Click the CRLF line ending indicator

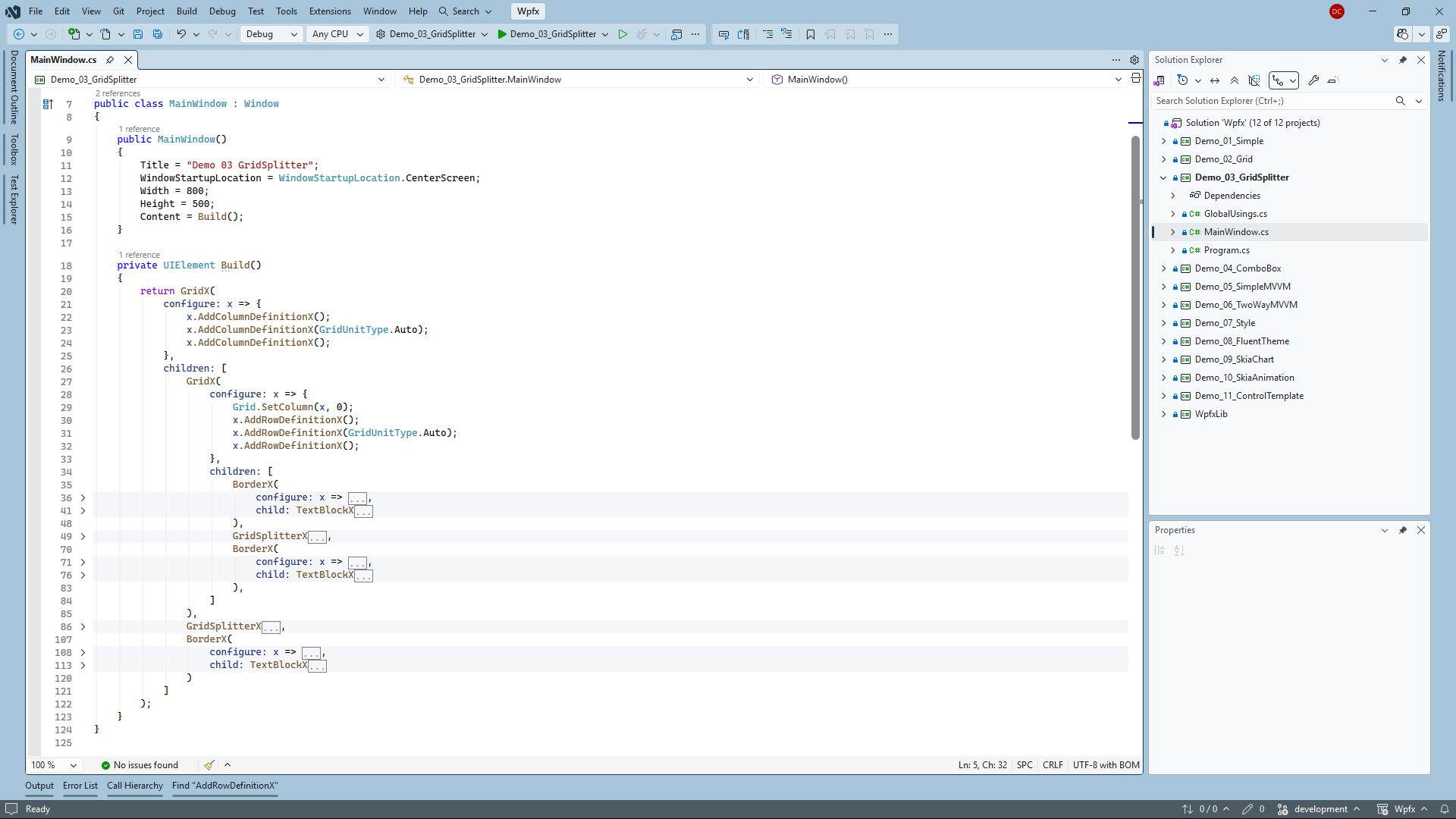(x=1053, y=765)
